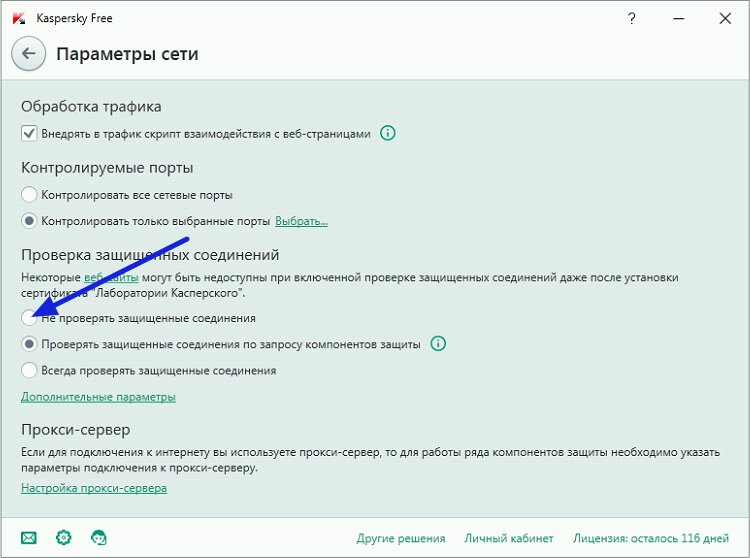Open the envelope messages icon

pyautogui.click(x=29, y=538)
